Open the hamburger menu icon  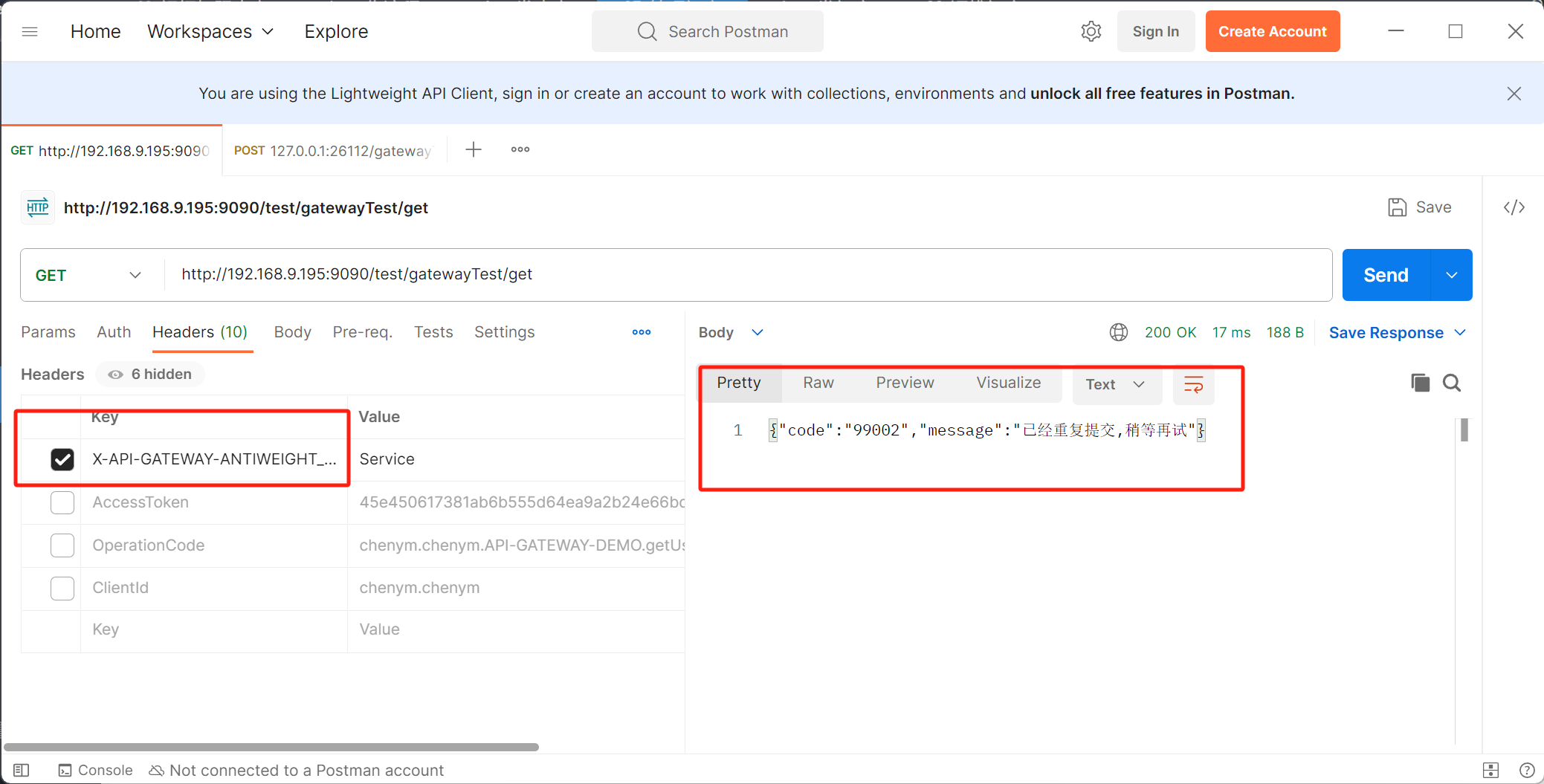[30, 31]
